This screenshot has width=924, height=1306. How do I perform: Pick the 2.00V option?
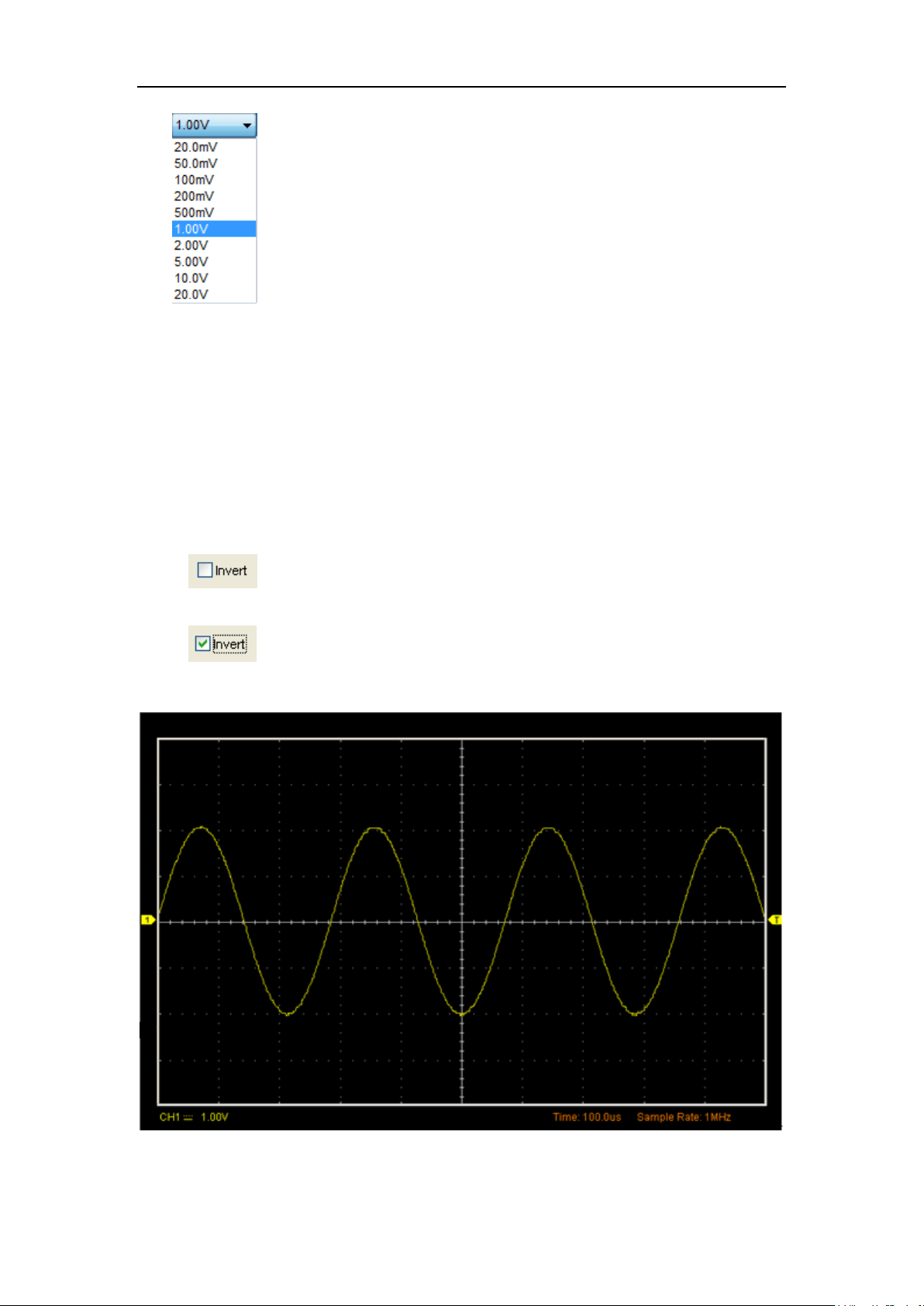click(x=214, y=245)
